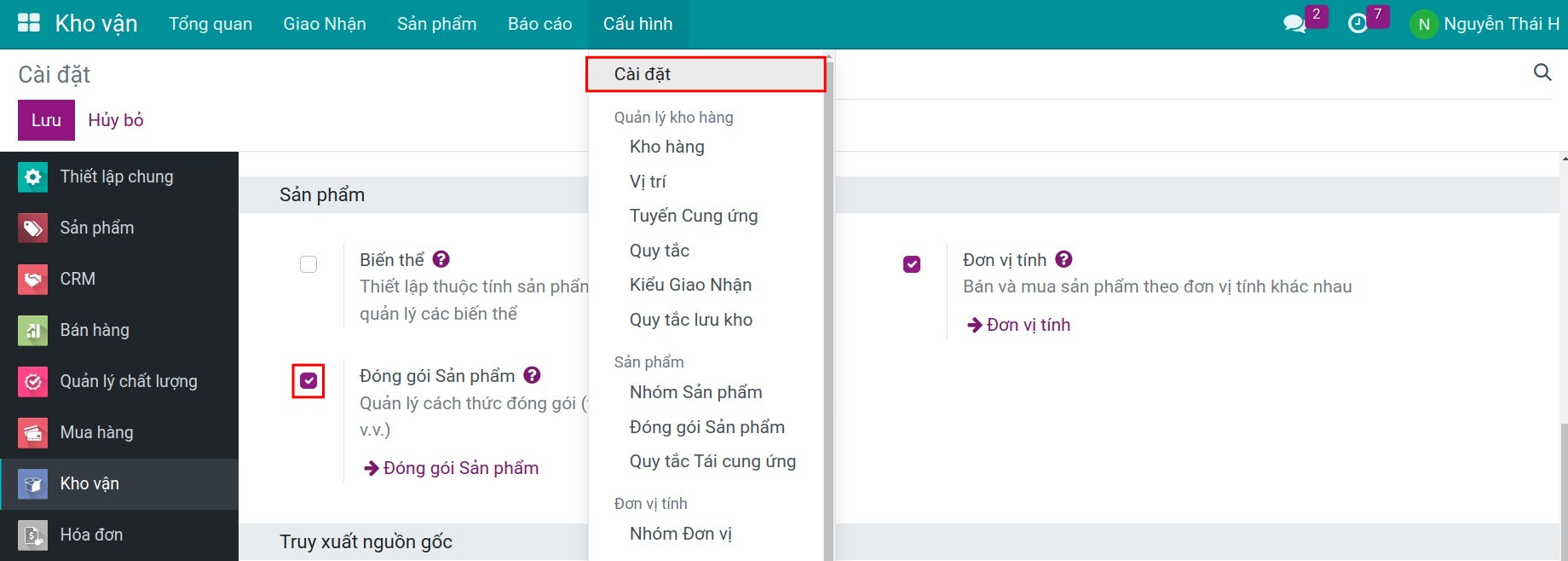This screenshot has width=1568, height=561.
Task: Open the activities clock icon
Action: (1358, 24)
